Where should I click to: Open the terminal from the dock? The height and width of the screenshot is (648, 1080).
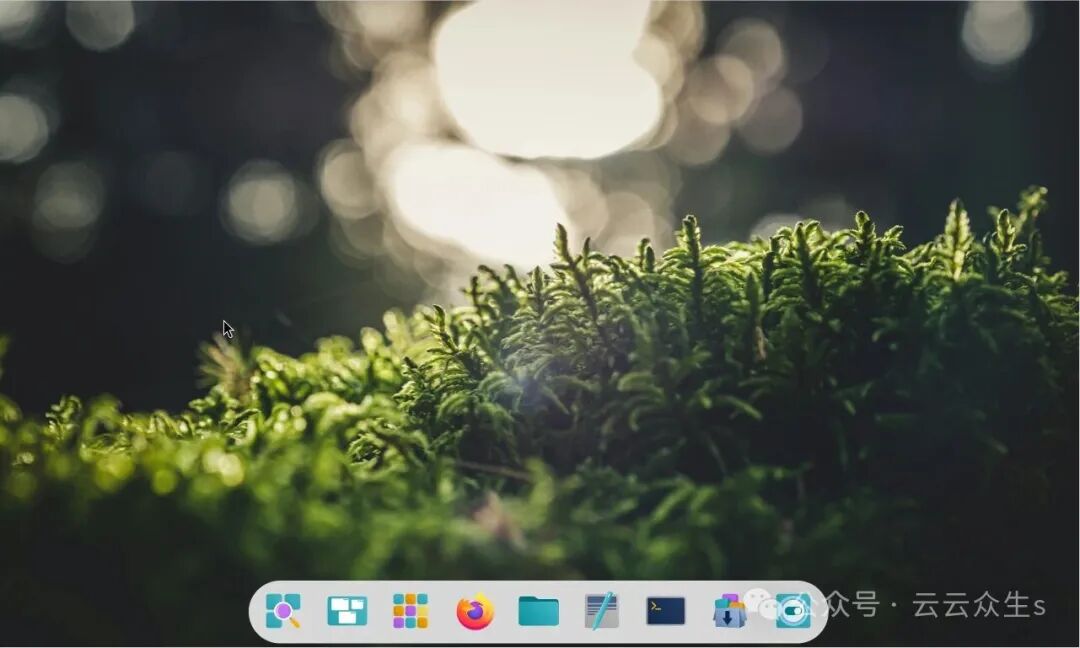(665, 611)
